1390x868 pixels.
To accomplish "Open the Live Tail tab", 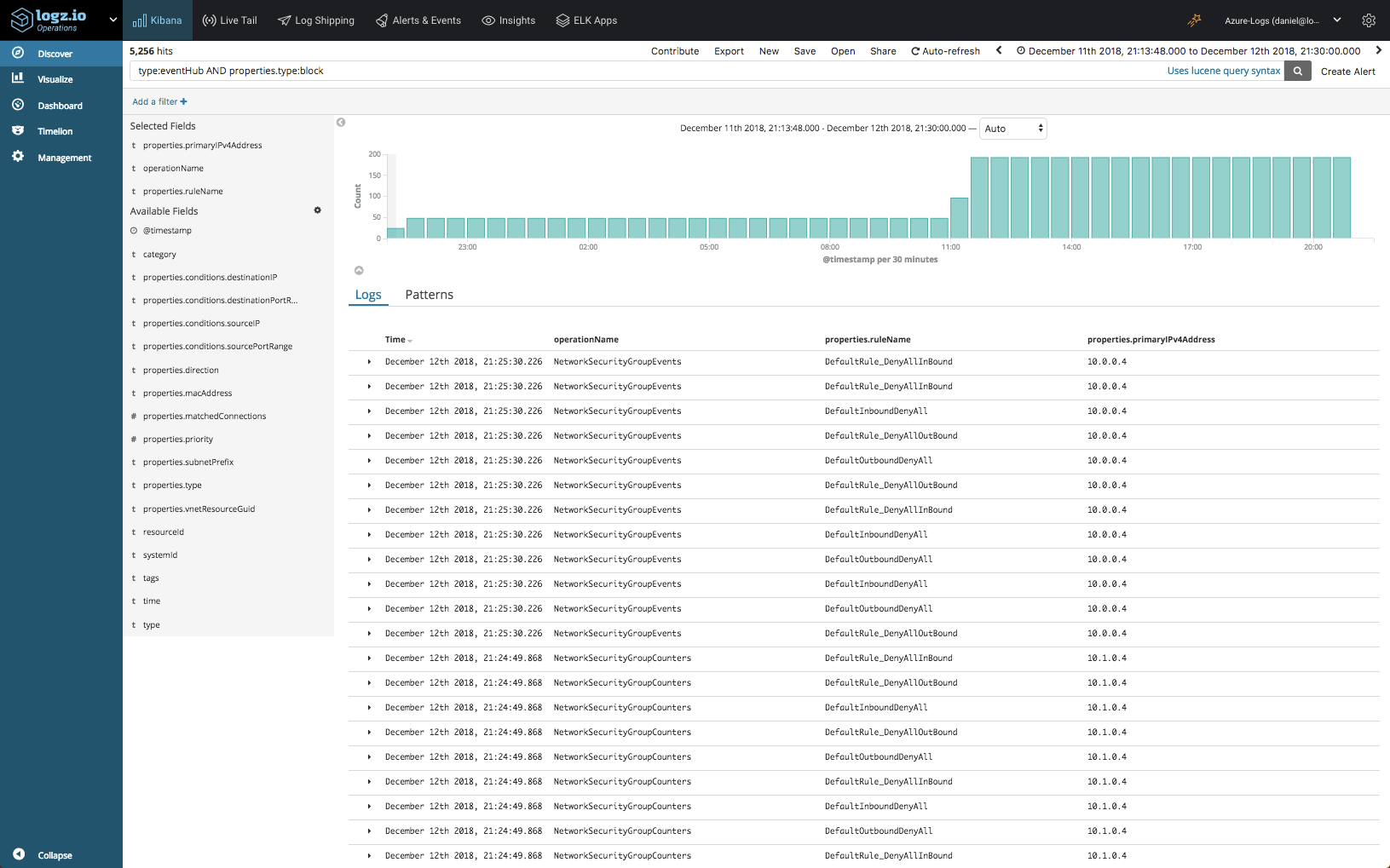I will pyautogui.click(x=229, y=20).
